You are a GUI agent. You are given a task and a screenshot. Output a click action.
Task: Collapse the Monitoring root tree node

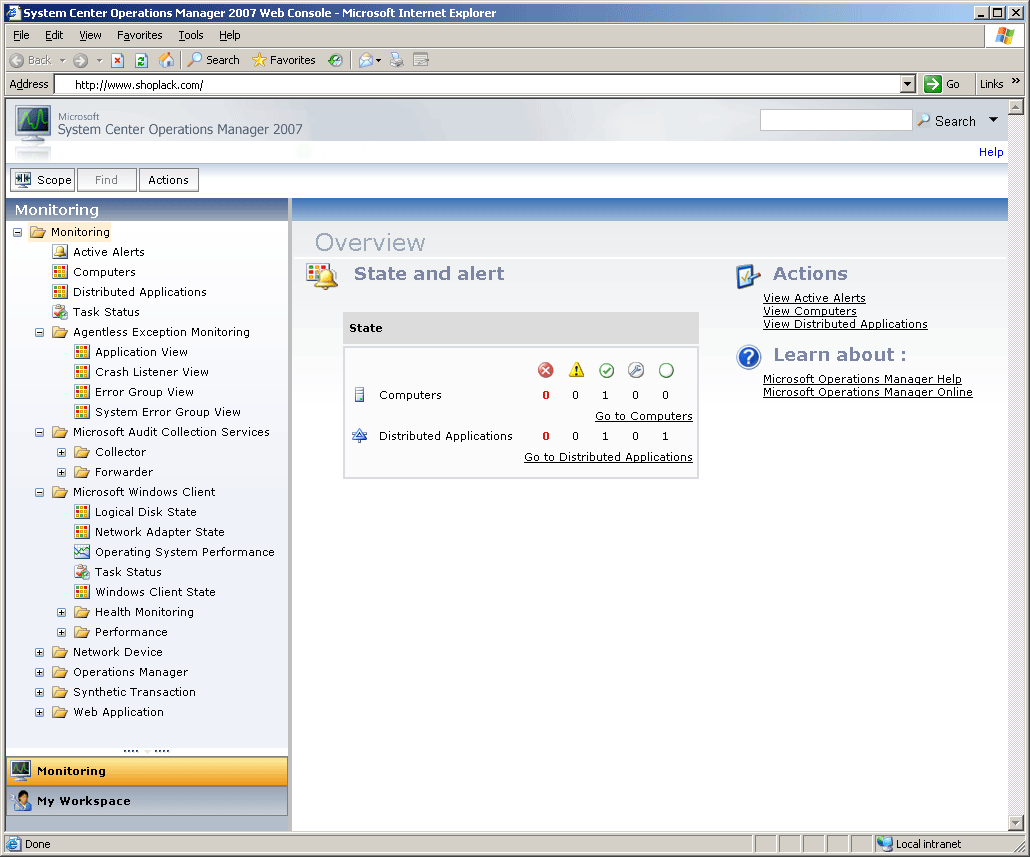[18, 232]
